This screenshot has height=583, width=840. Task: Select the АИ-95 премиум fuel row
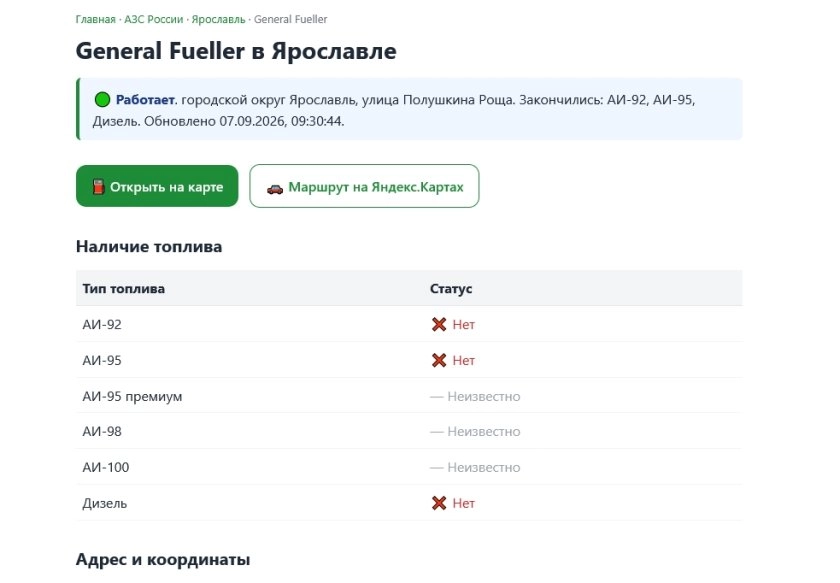coord(409,396)
